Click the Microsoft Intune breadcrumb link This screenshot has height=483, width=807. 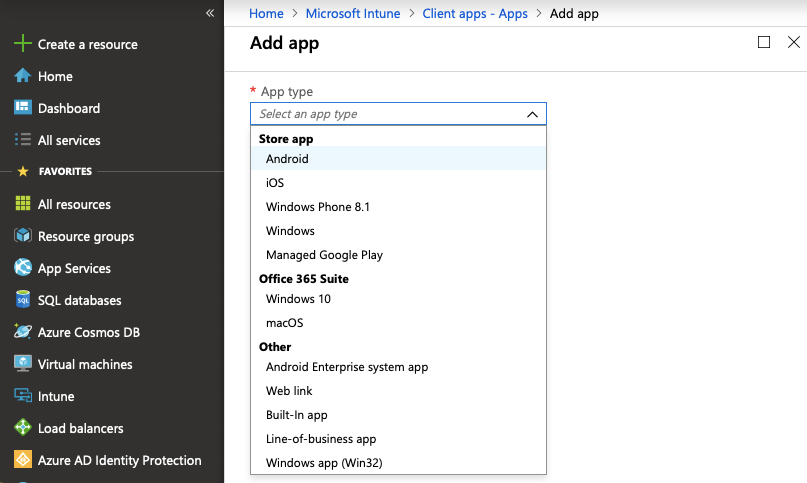[x=353, y=13]
